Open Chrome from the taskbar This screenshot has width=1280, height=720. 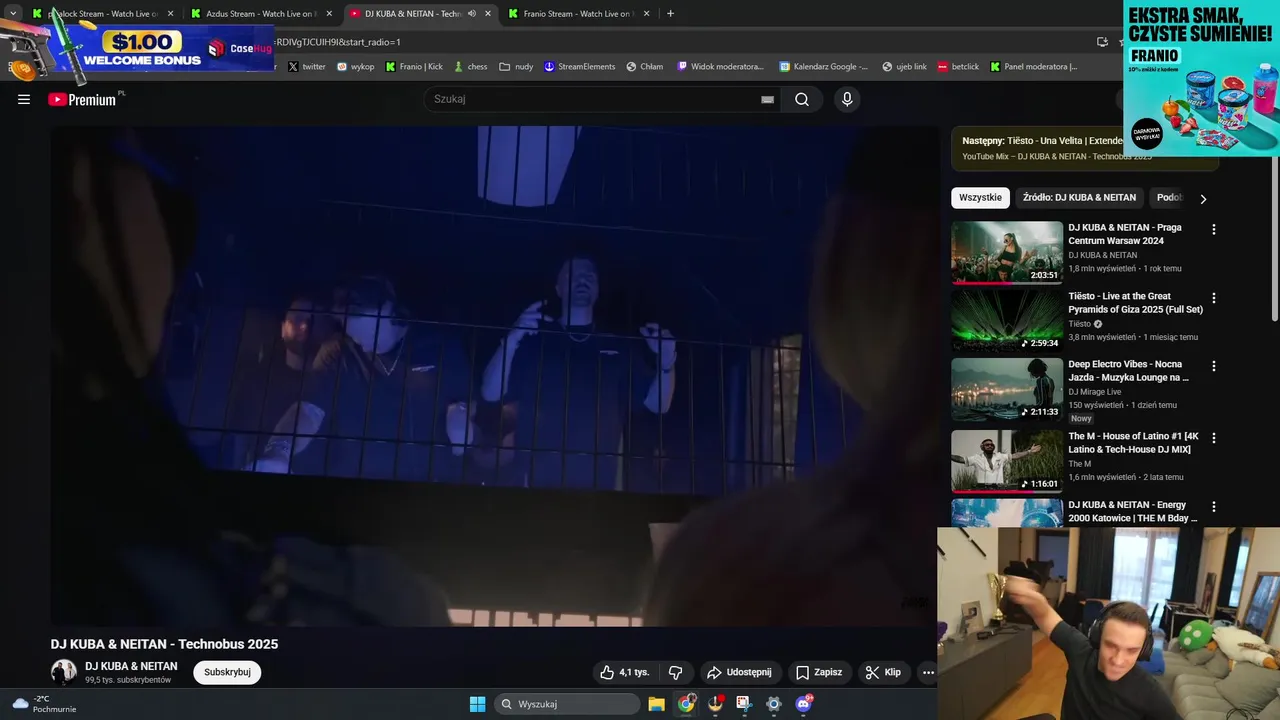point(686,704)
